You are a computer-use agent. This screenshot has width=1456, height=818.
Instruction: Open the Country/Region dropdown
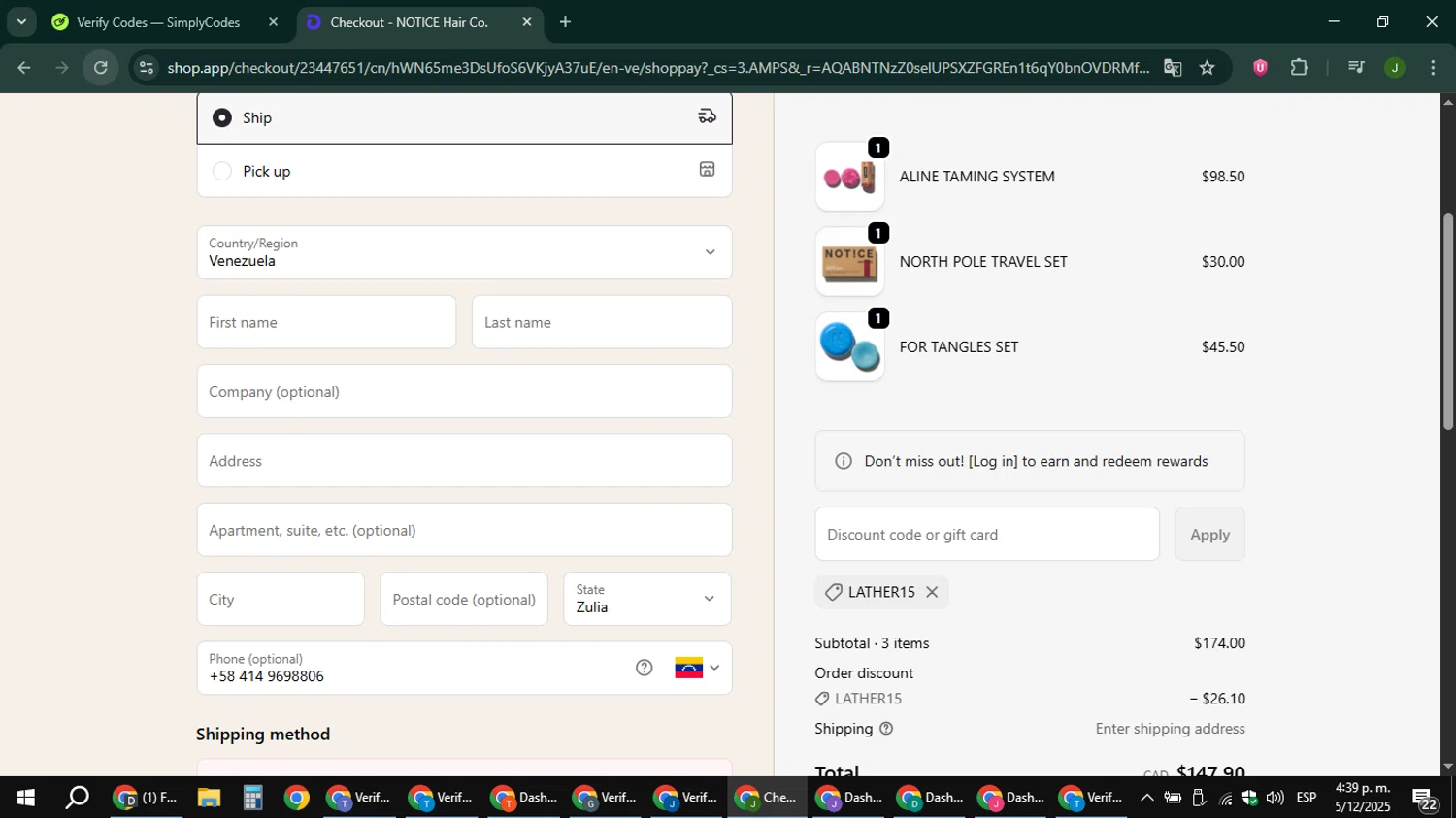[x=464, y=252]
